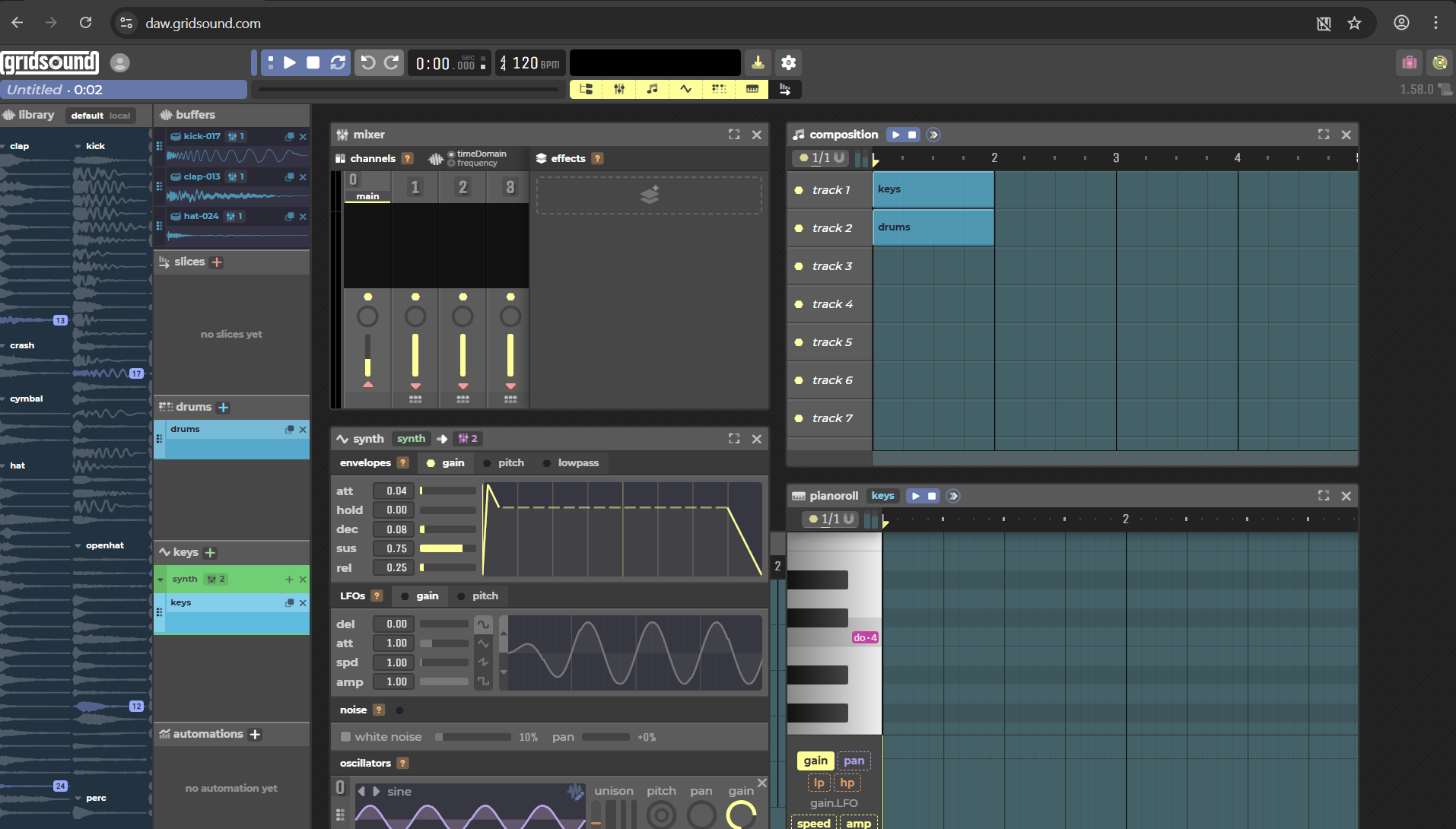Viewport: 1456px width, 829px height.
Task: Click the plus button to add an automation
Action: (256, 734)
